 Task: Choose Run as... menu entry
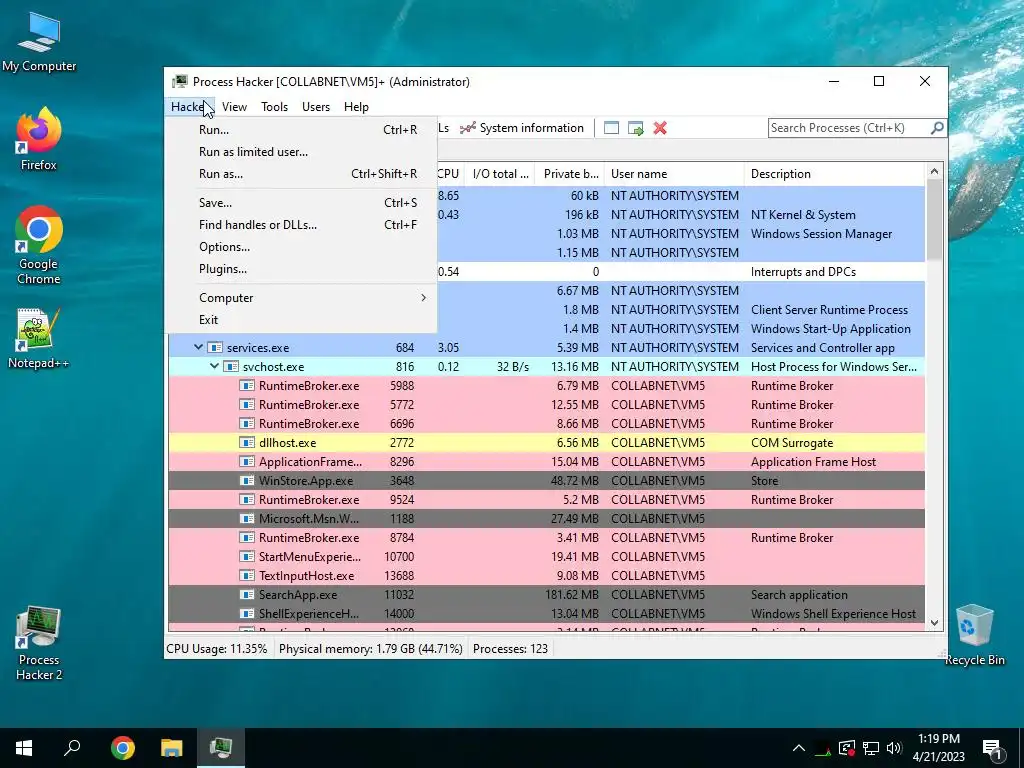point(301,174)
